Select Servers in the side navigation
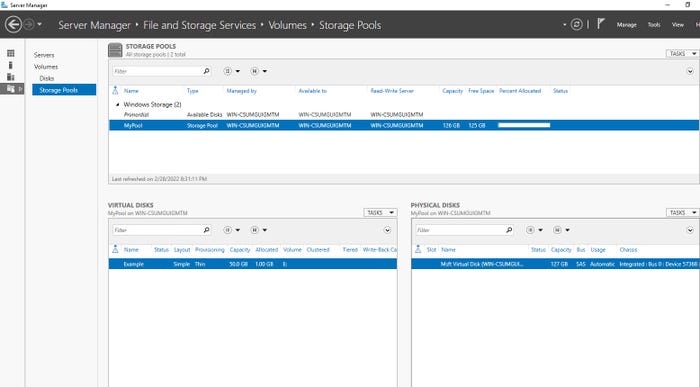The image size is (700, 387). pos(44,55)
